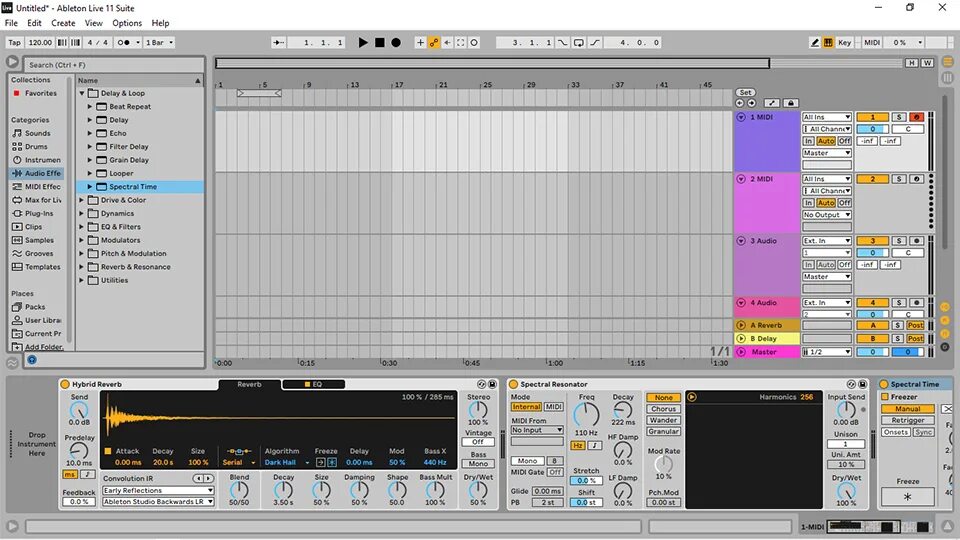Turn off Hybrid Reverb device activator
Image resolution: width=960 pixels, height=540 pixels.
click(x=65, y=384)
